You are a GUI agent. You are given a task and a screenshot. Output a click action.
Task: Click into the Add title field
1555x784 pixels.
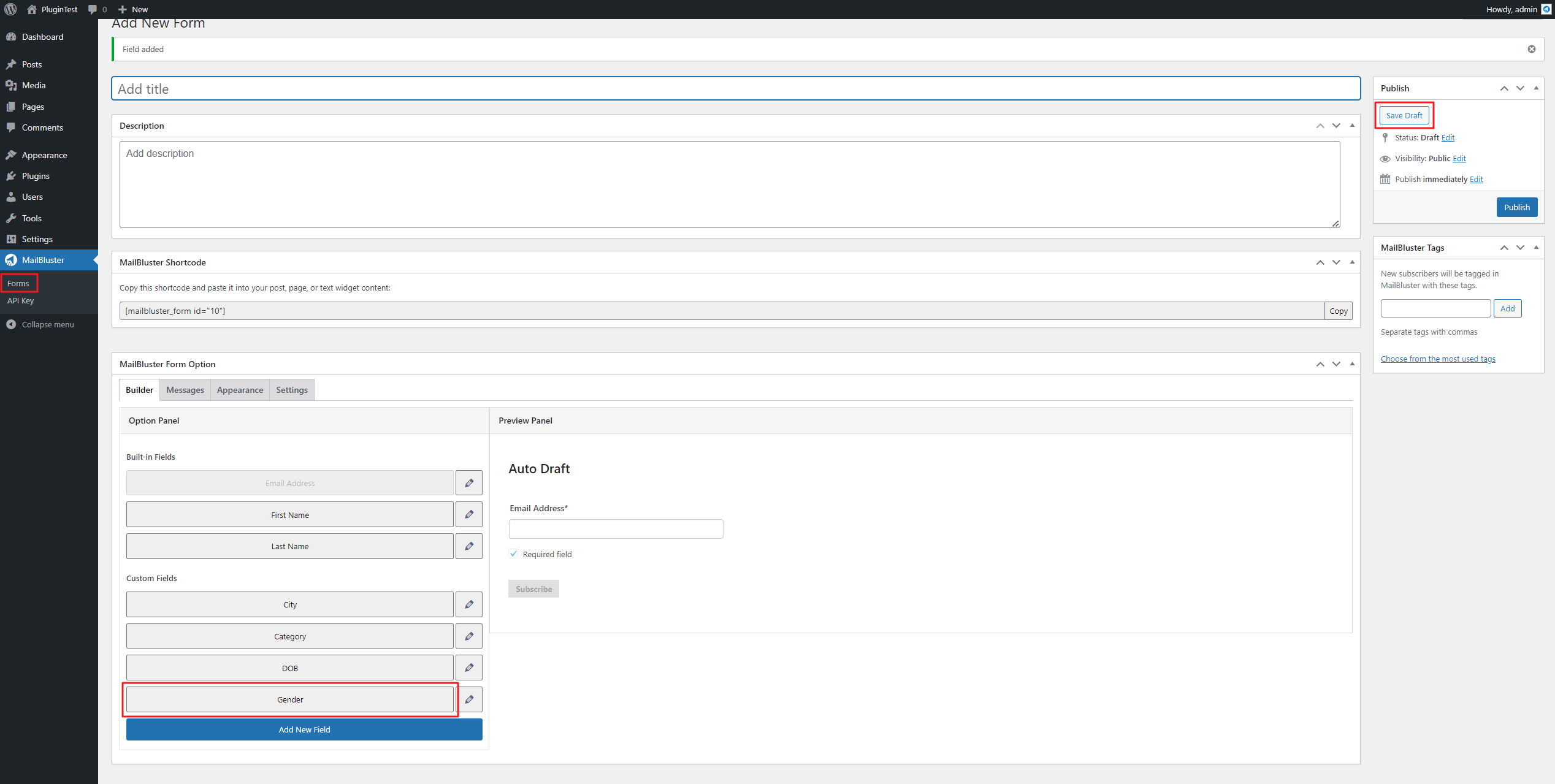(x=735, y=89)
